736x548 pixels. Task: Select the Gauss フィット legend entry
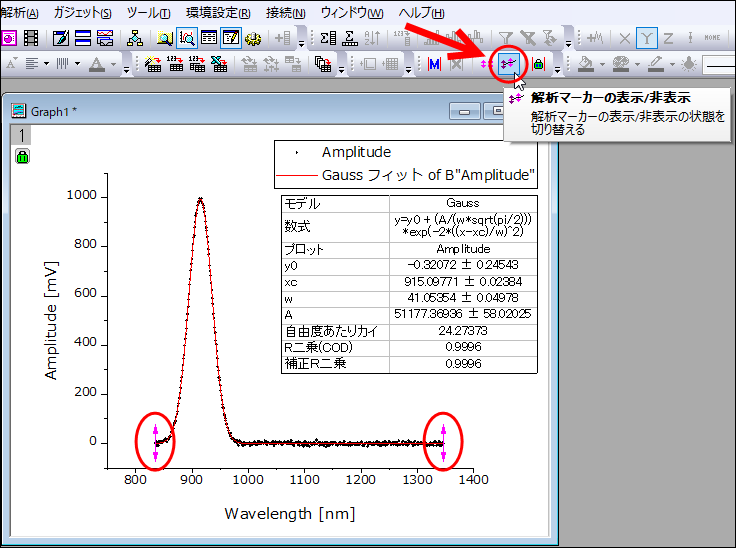(x=406, y=175)
